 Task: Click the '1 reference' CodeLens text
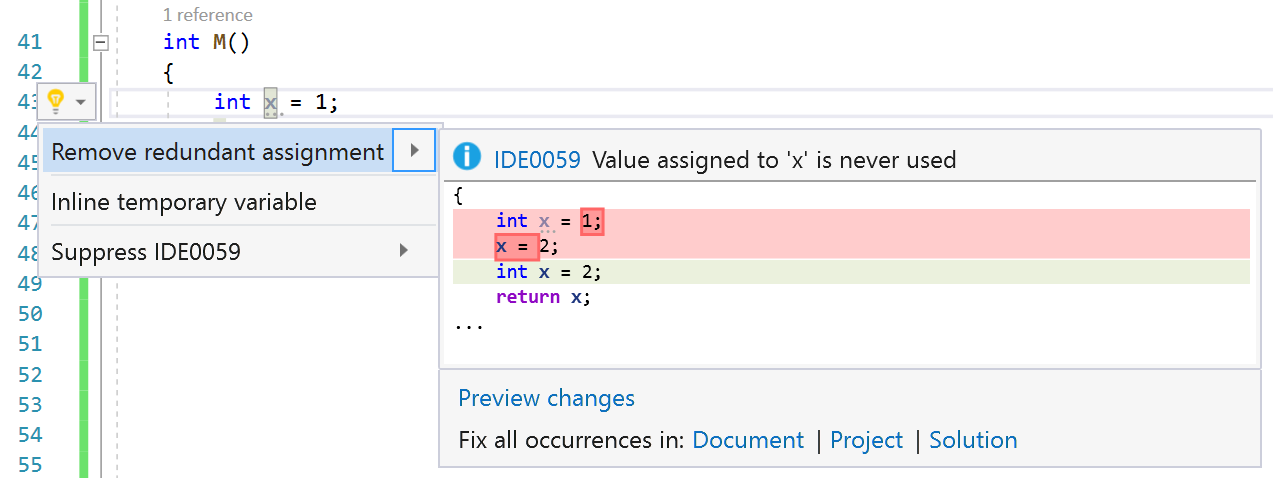pos(207,15)
